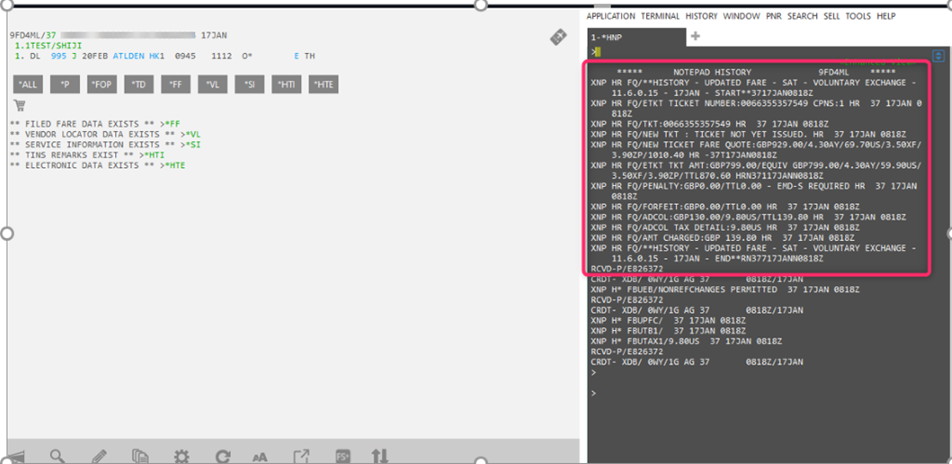952x464 pixels.
Task: Click the pencil edit icon in bottom toolbar
Action: pyautogui.click(x=98, y=456)
